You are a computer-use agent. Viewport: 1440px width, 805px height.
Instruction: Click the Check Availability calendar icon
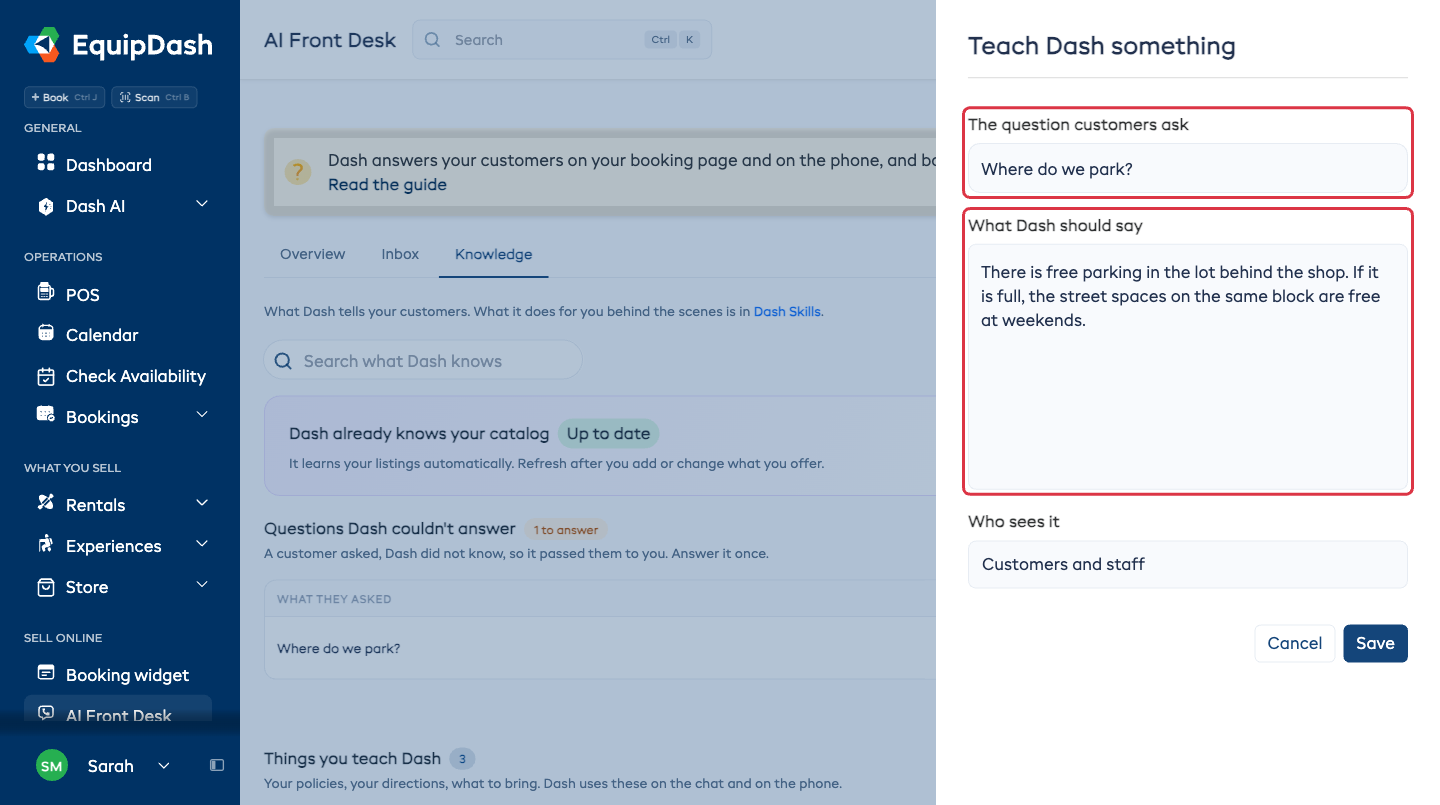coord(45,376)
